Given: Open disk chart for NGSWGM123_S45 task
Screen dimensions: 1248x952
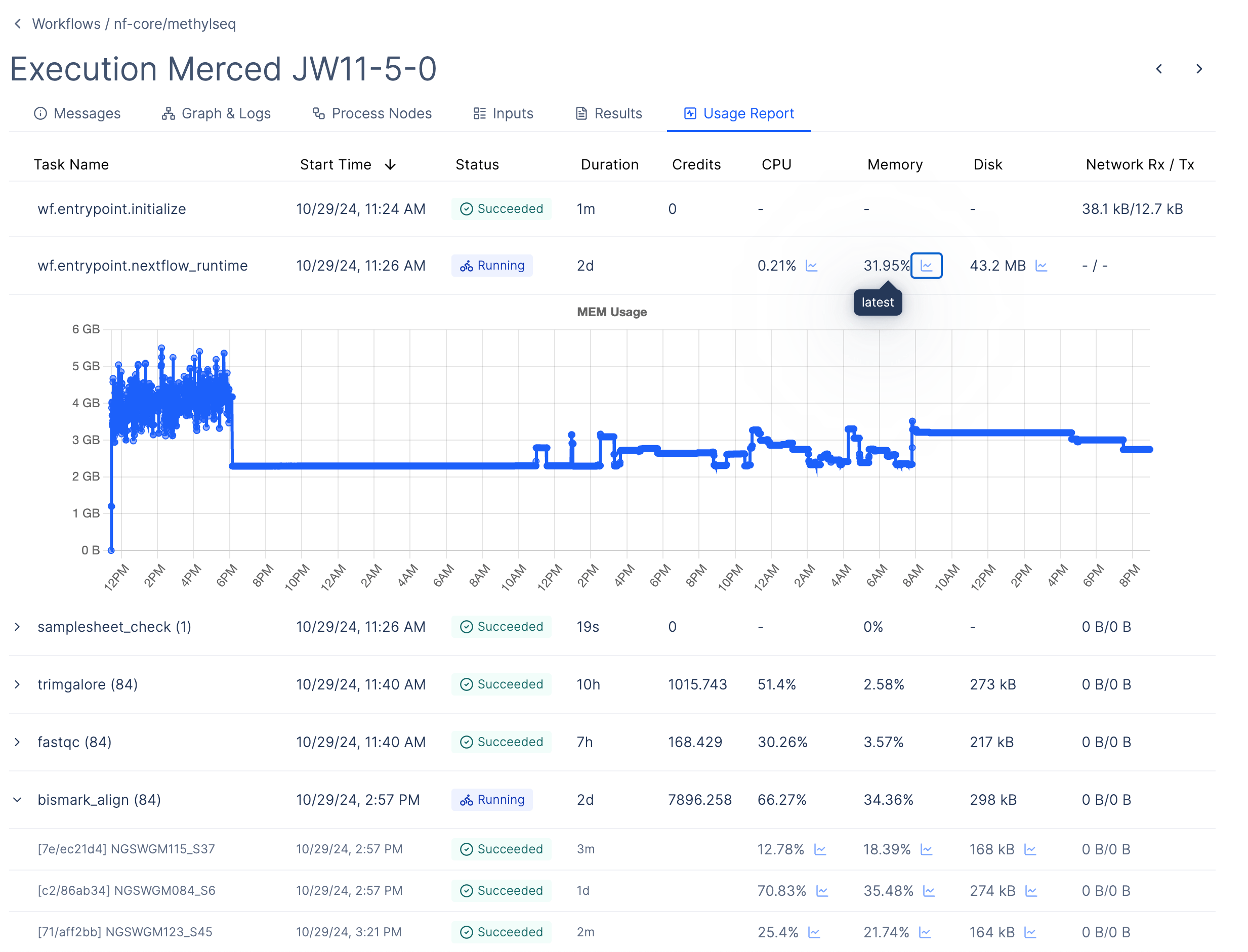Looking at the screenshot, I should pyautogui.click(x=1030, y=932).
